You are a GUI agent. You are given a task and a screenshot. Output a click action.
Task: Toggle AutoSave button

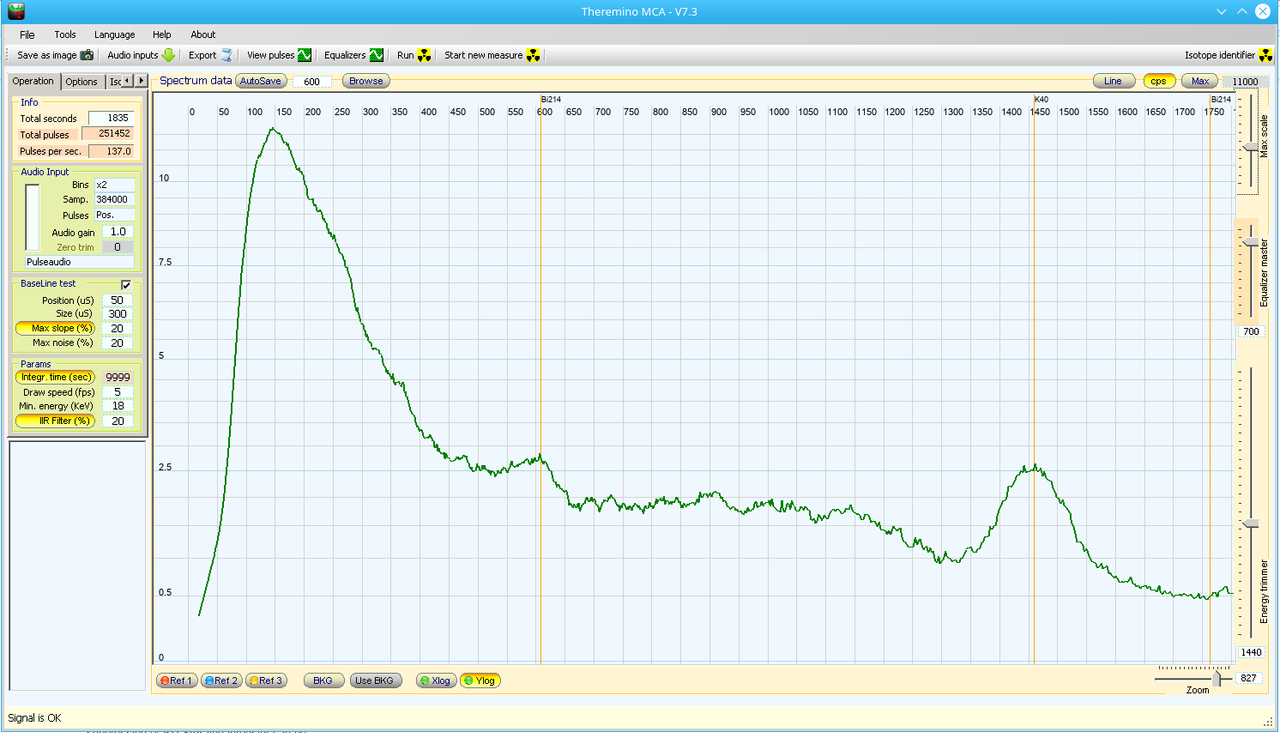(261, 81)
